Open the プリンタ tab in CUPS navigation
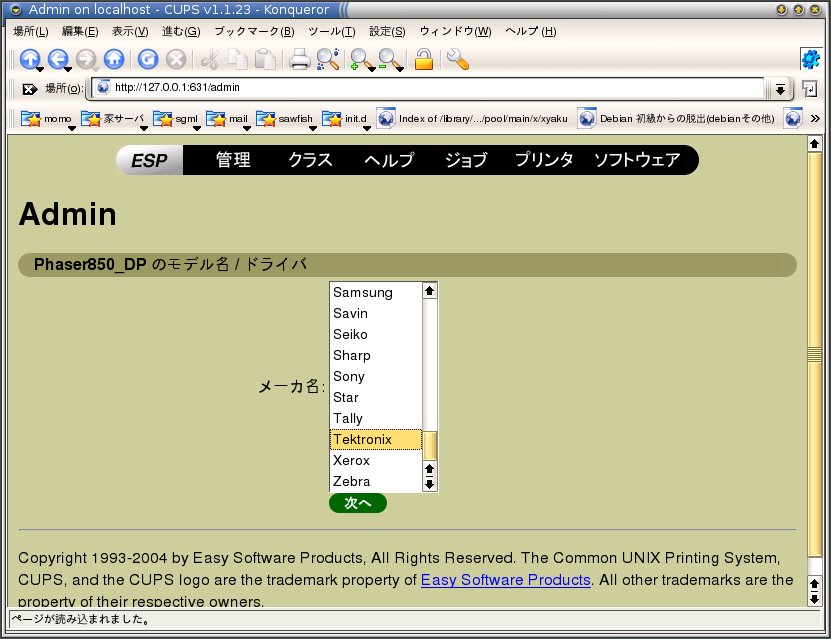This screenshot has width=831, height=639. (544, 160)
